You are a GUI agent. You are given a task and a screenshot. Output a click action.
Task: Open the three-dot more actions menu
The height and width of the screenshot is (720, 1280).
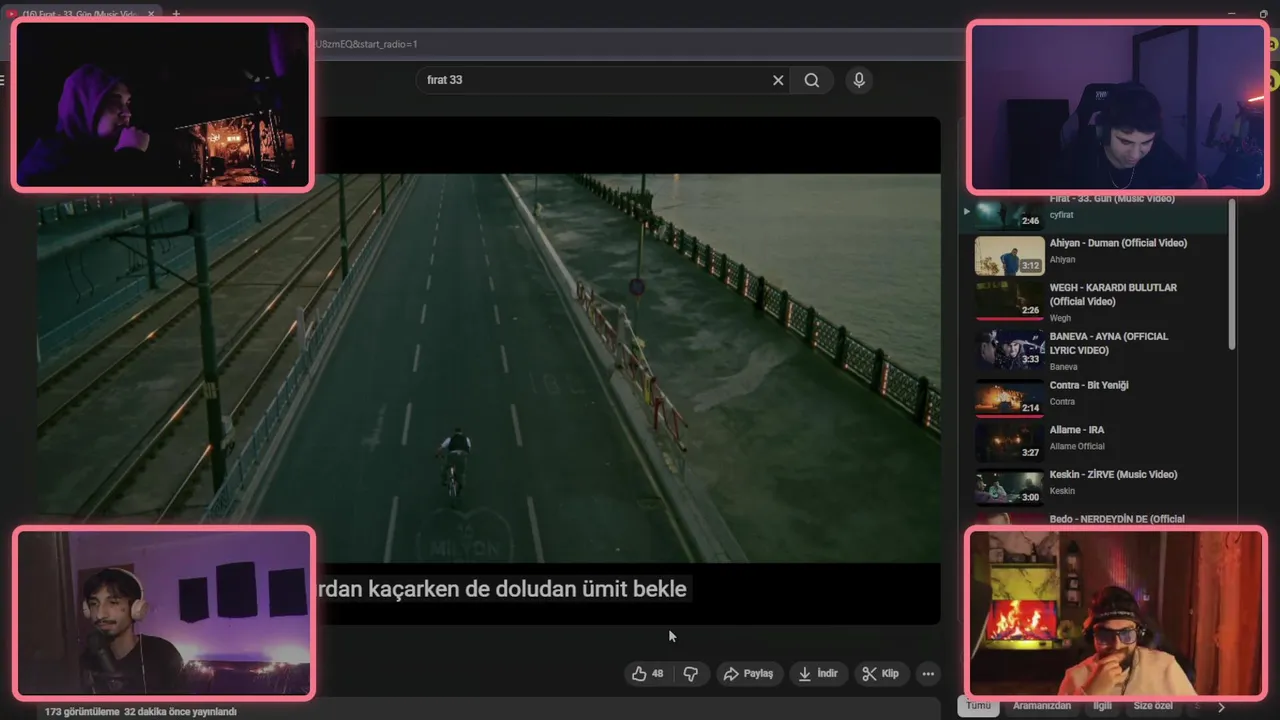[928, 674]
